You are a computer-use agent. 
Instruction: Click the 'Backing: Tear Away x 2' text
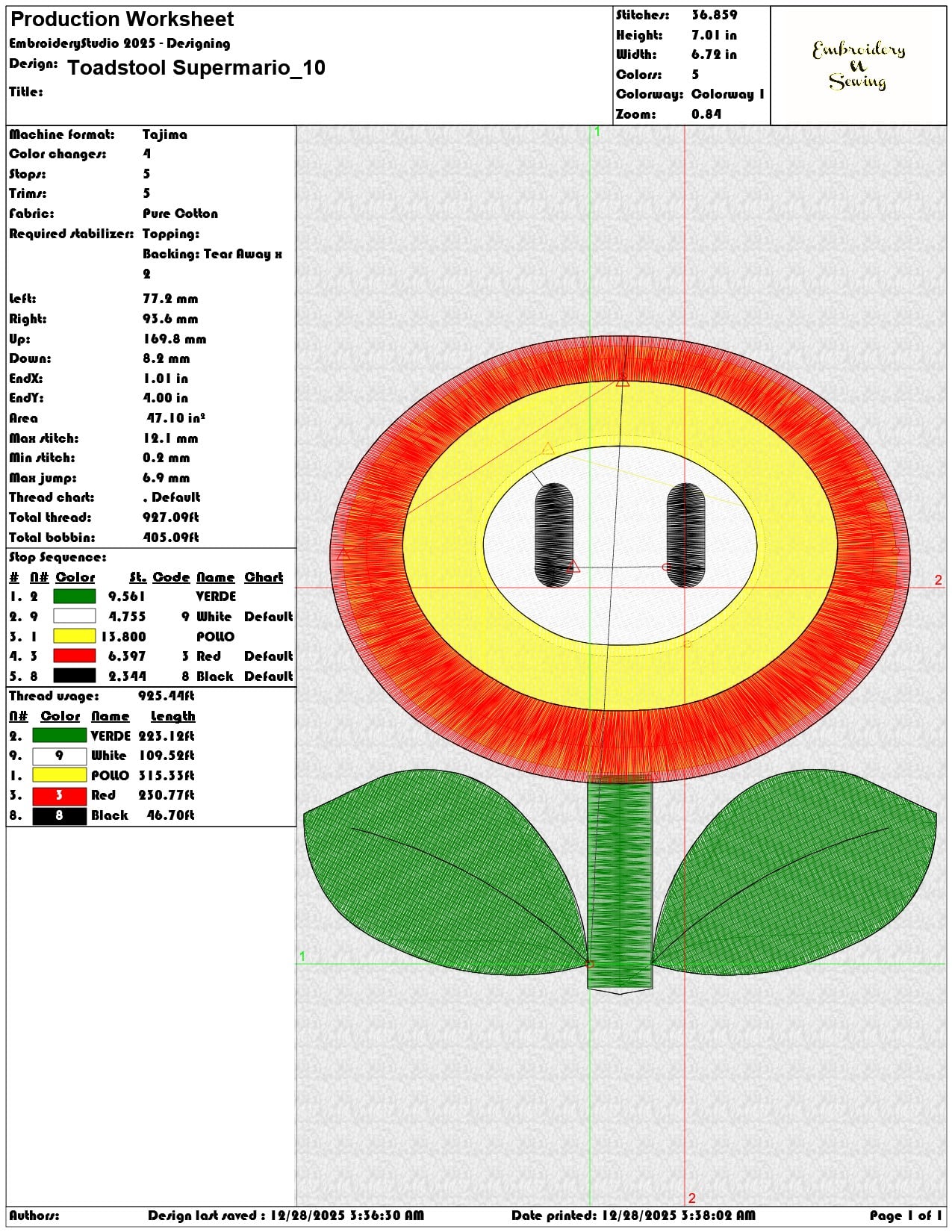click(x=212, y=264)
